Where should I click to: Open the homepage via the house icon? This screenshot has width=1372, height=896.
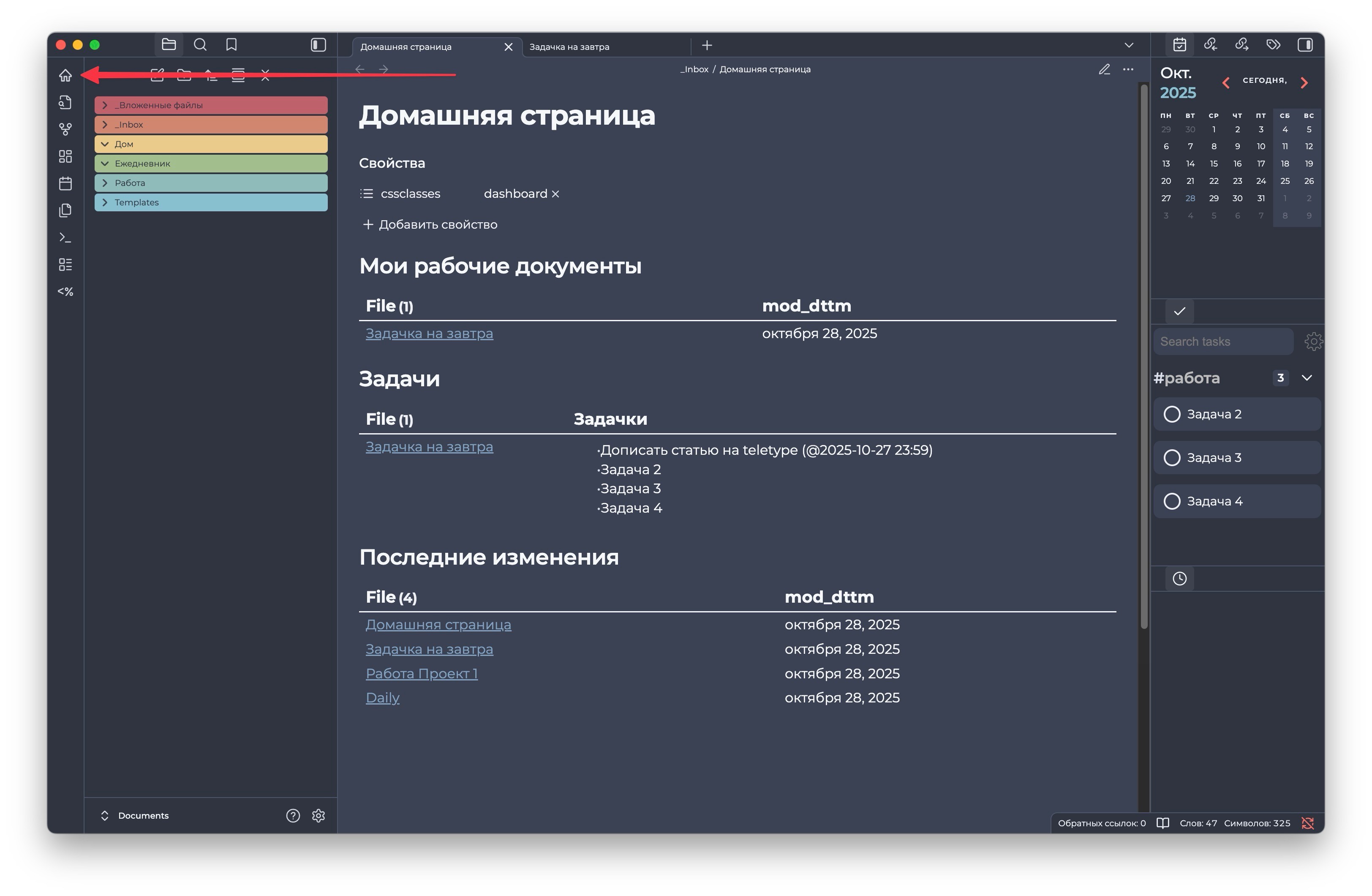point(65,75)
